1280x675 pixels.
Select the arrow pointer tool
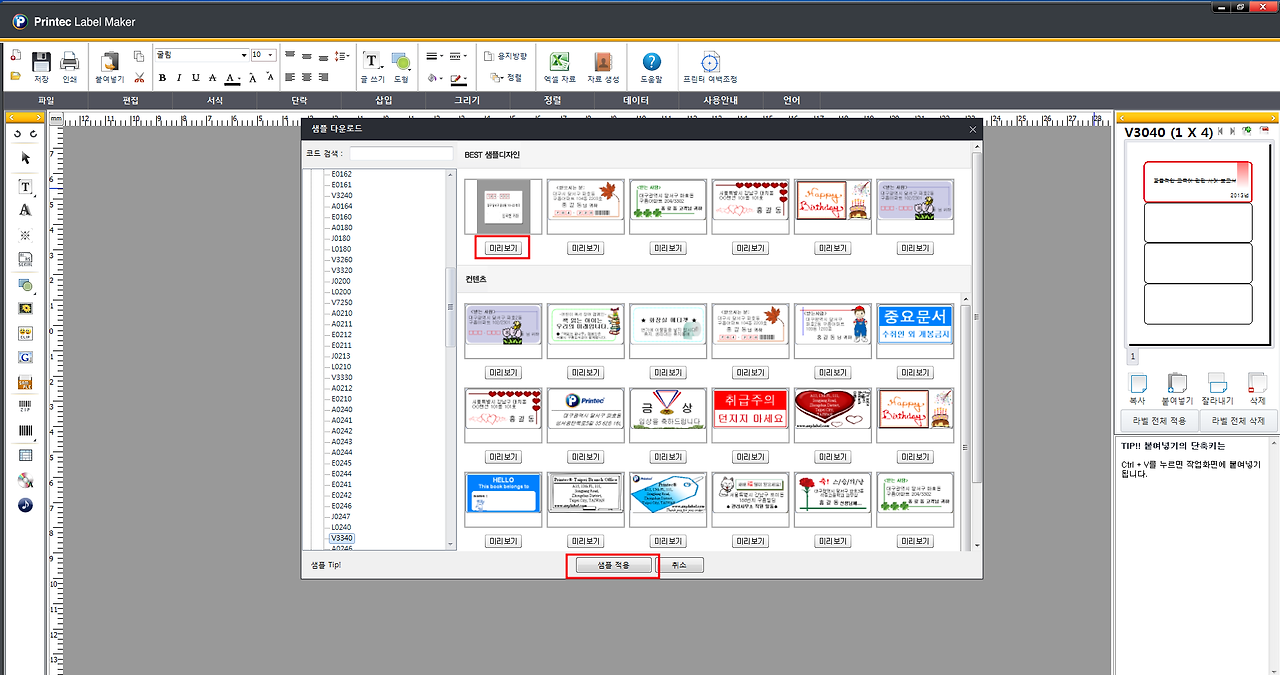click(25, 158)
